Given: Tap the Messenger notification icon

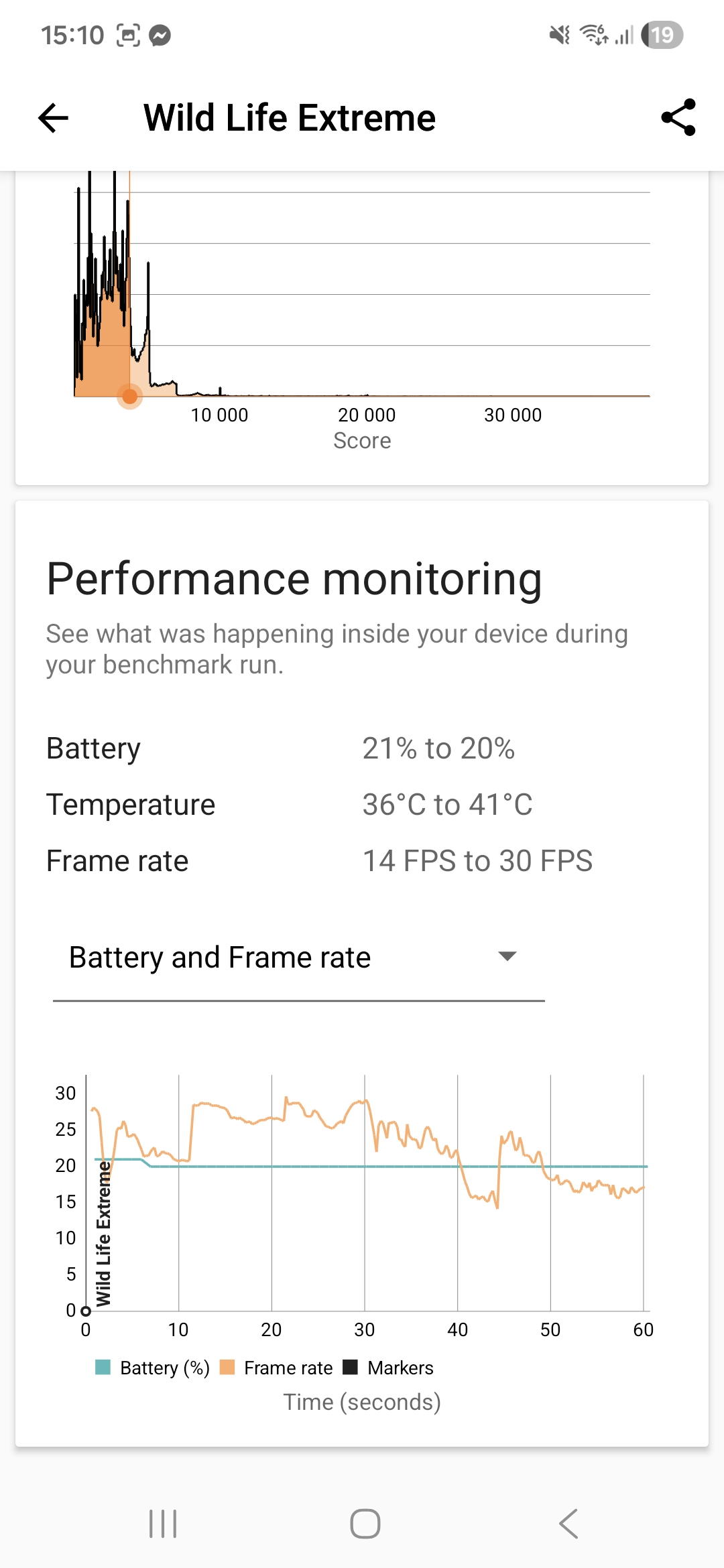Looking at the screenshot, I should pyautogui.click(x=160, y=35).
